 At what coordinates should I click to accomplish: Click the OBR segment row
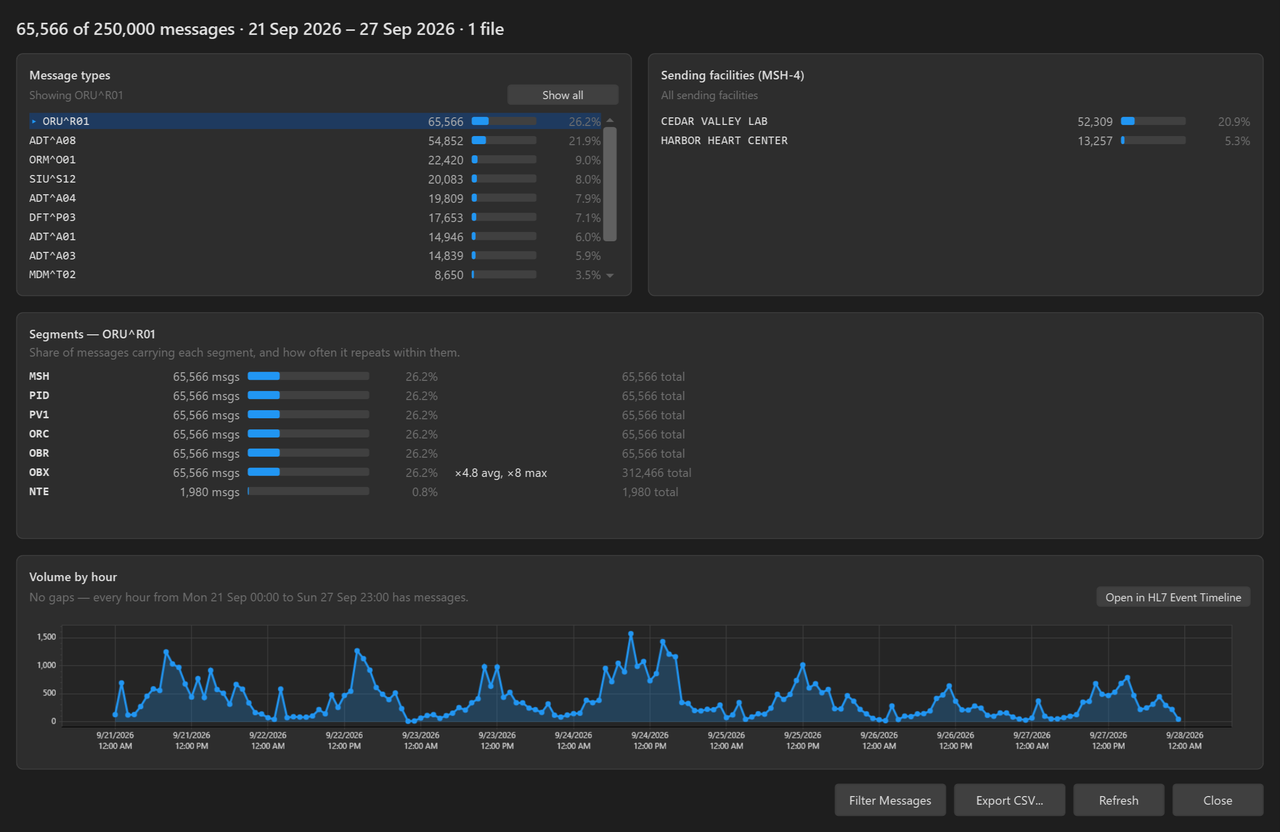pos(640,453)
